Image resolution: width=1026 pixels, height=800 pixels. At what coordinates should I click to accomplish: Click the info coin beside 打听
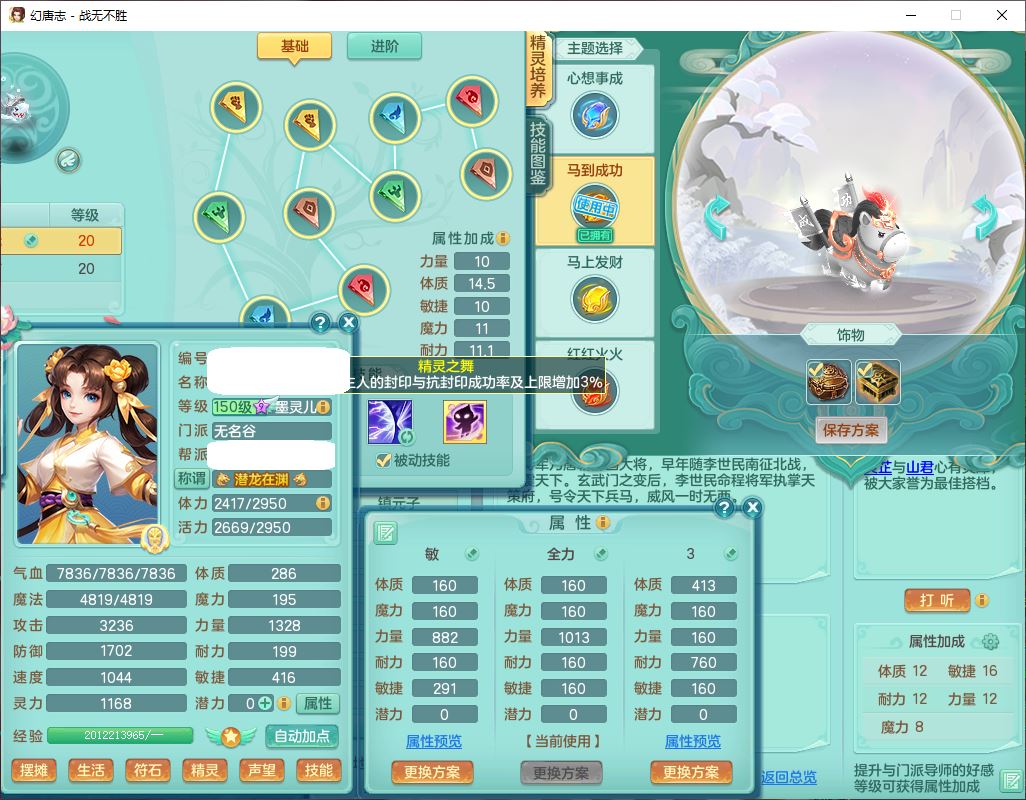(982, 600)
